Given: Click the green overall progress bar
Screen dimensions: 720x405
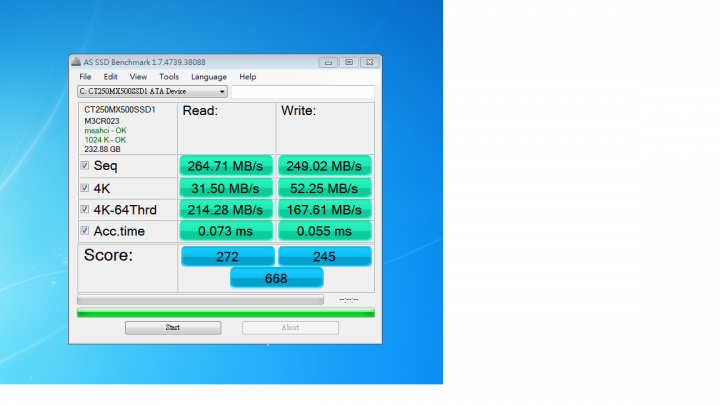Looking at the screenshot, I should pos(226,313).
